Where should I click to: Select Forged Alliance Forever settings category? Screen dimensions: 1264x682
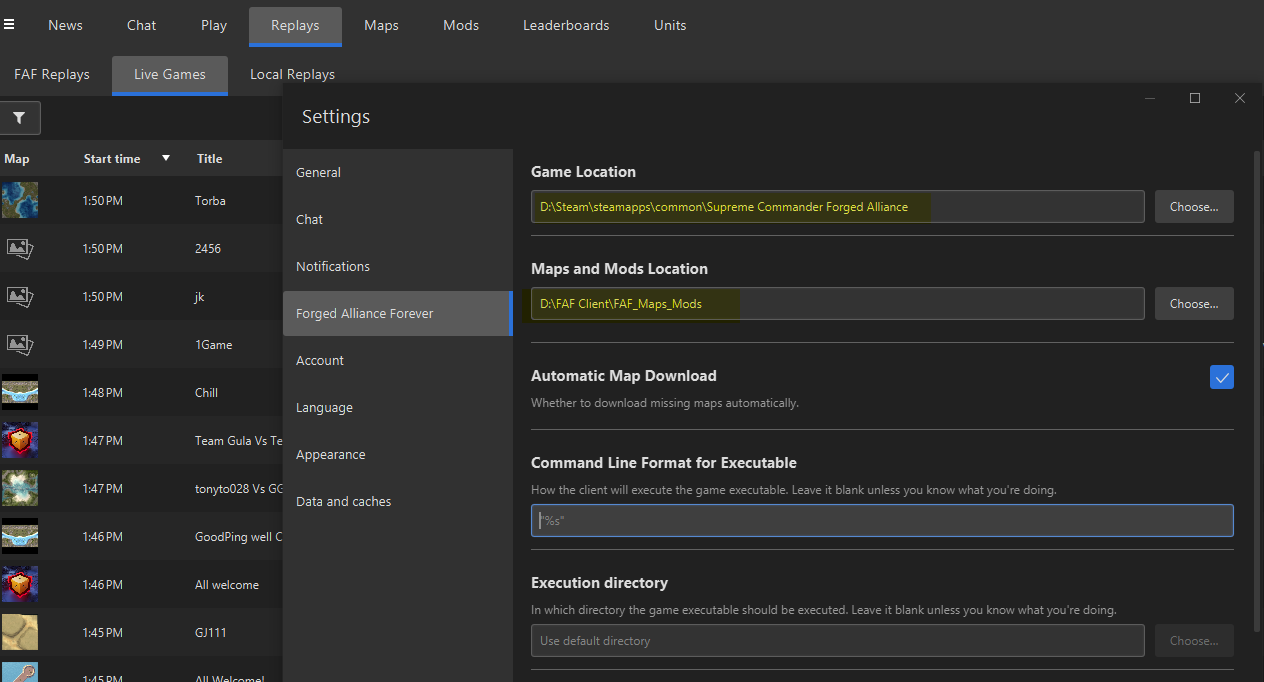(x=398, y=313)
